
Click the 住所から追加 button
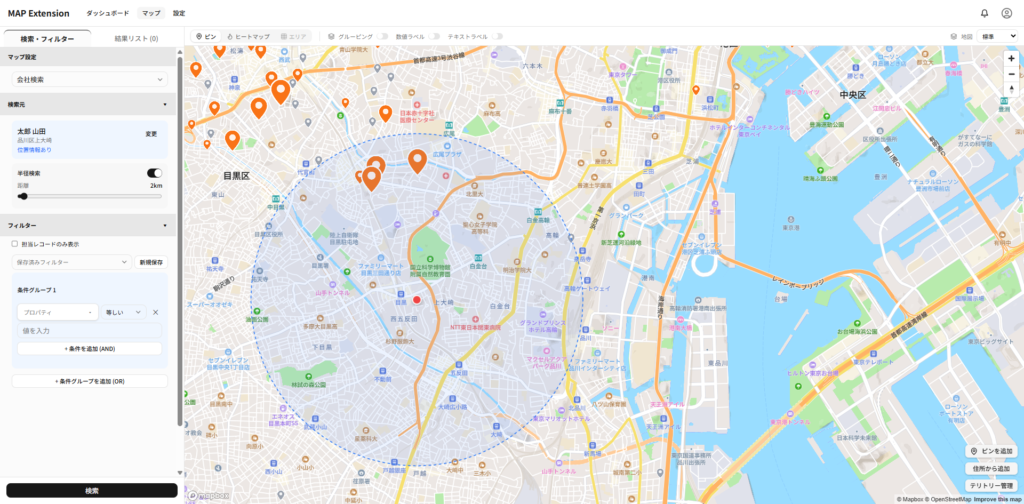991,468
